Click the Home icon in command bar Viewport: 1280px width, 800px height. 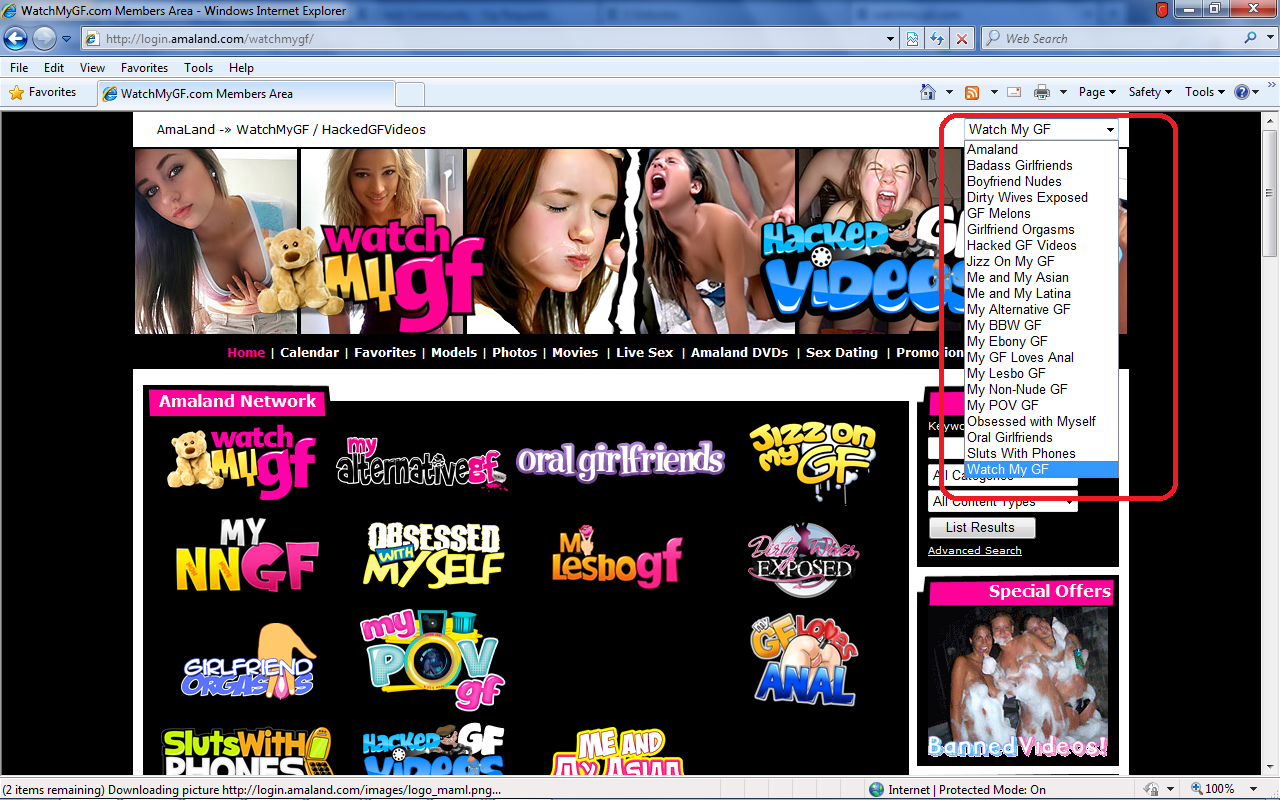(x=928, y=92)
